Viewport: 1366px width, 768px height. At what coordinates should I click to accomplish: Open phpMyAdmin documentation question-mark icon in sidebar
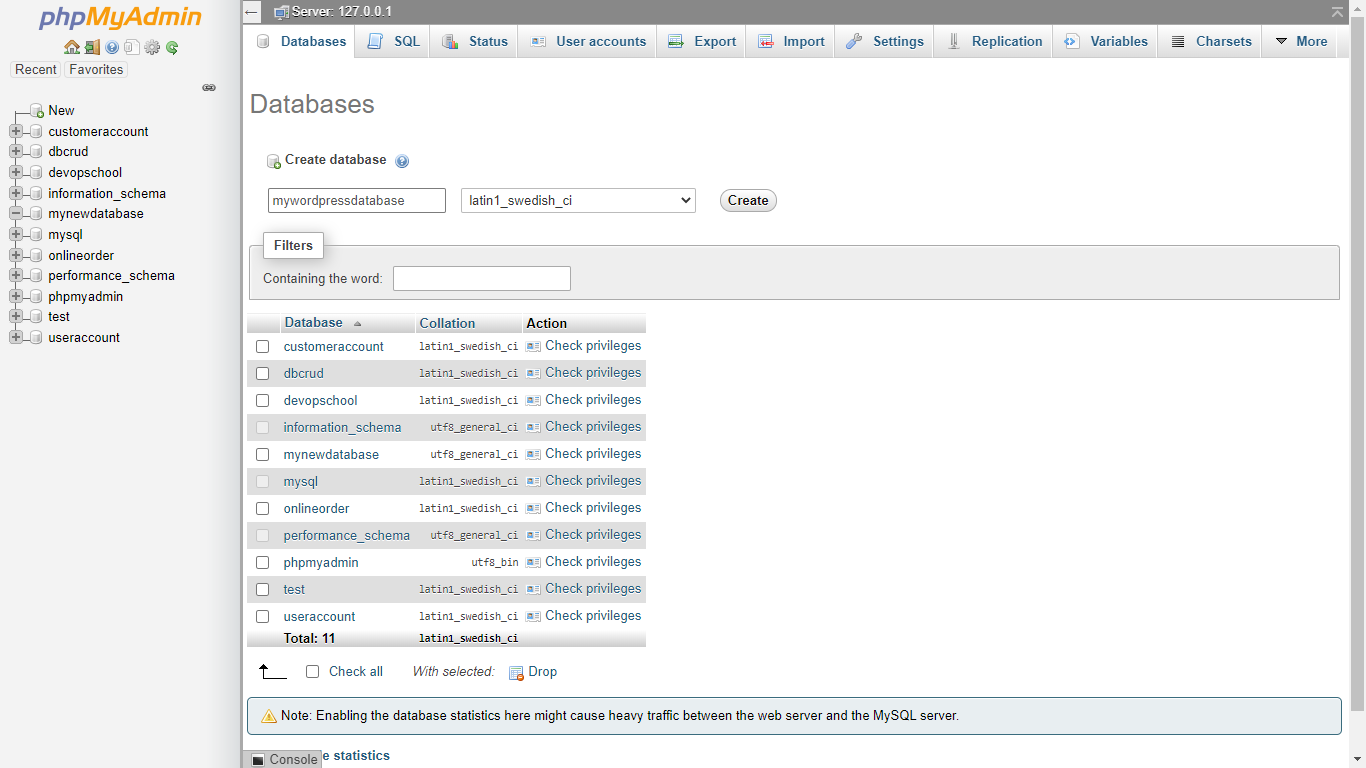point(112,47)
